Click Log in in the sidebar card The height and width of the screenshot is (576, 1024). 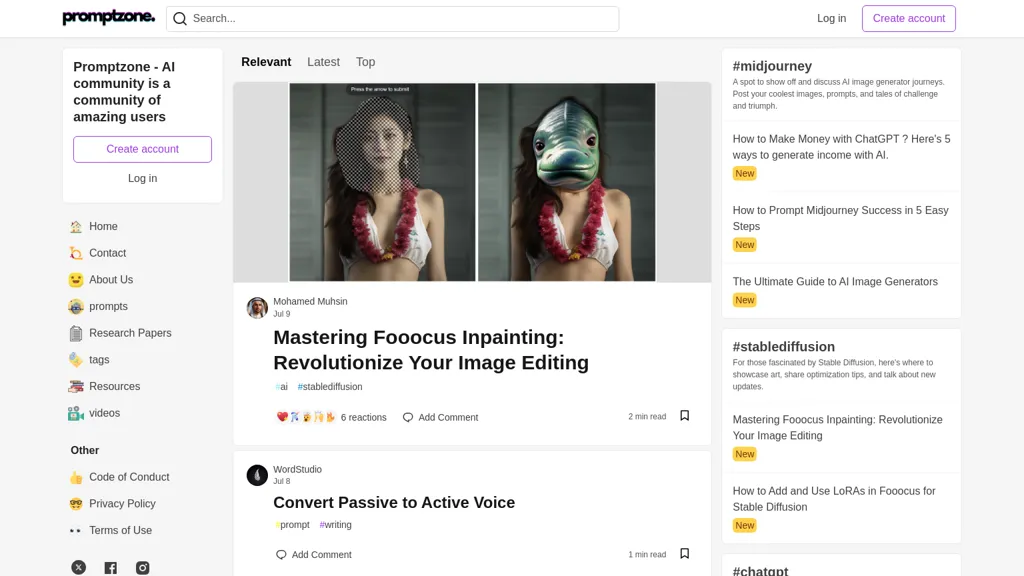pyautogui.click(x=142, y=178)
